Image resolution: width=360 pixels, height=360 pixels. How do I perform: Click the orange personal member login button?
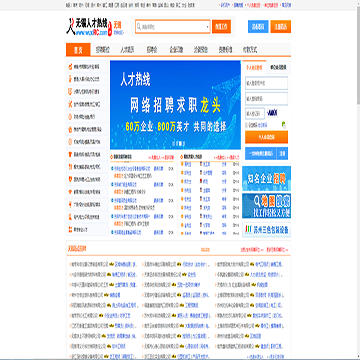(266, 137)
